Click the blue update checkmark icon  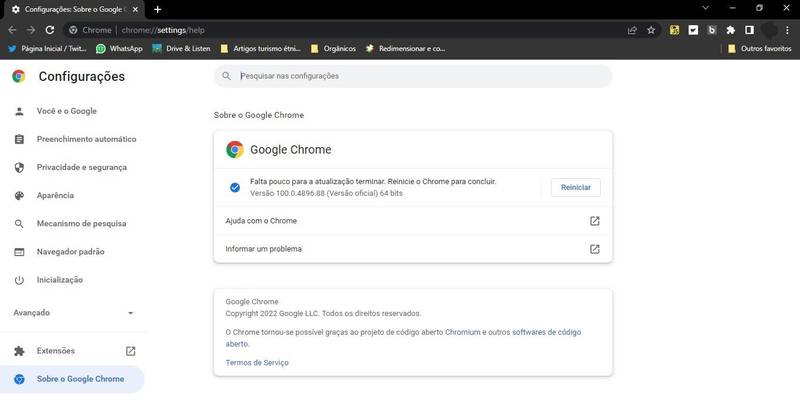[235, 187]
